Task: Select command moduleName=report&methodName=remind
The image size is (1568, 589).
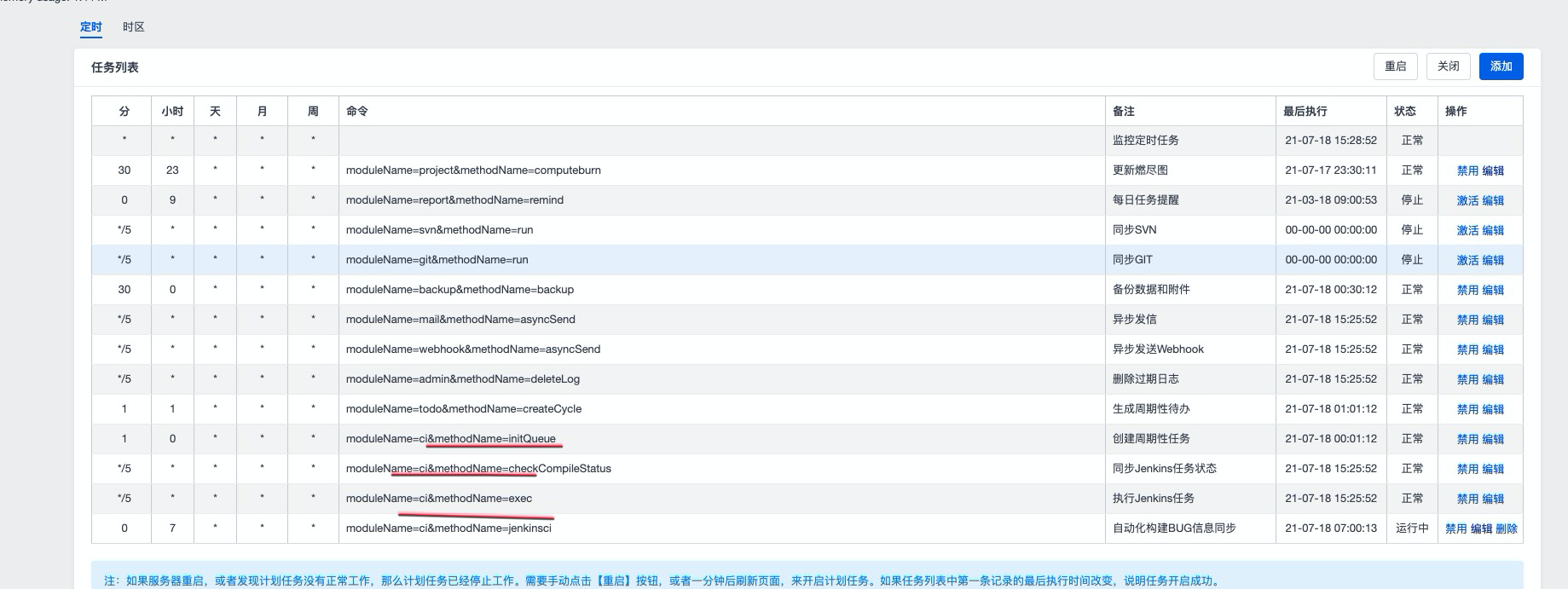Action: point(454,200)
